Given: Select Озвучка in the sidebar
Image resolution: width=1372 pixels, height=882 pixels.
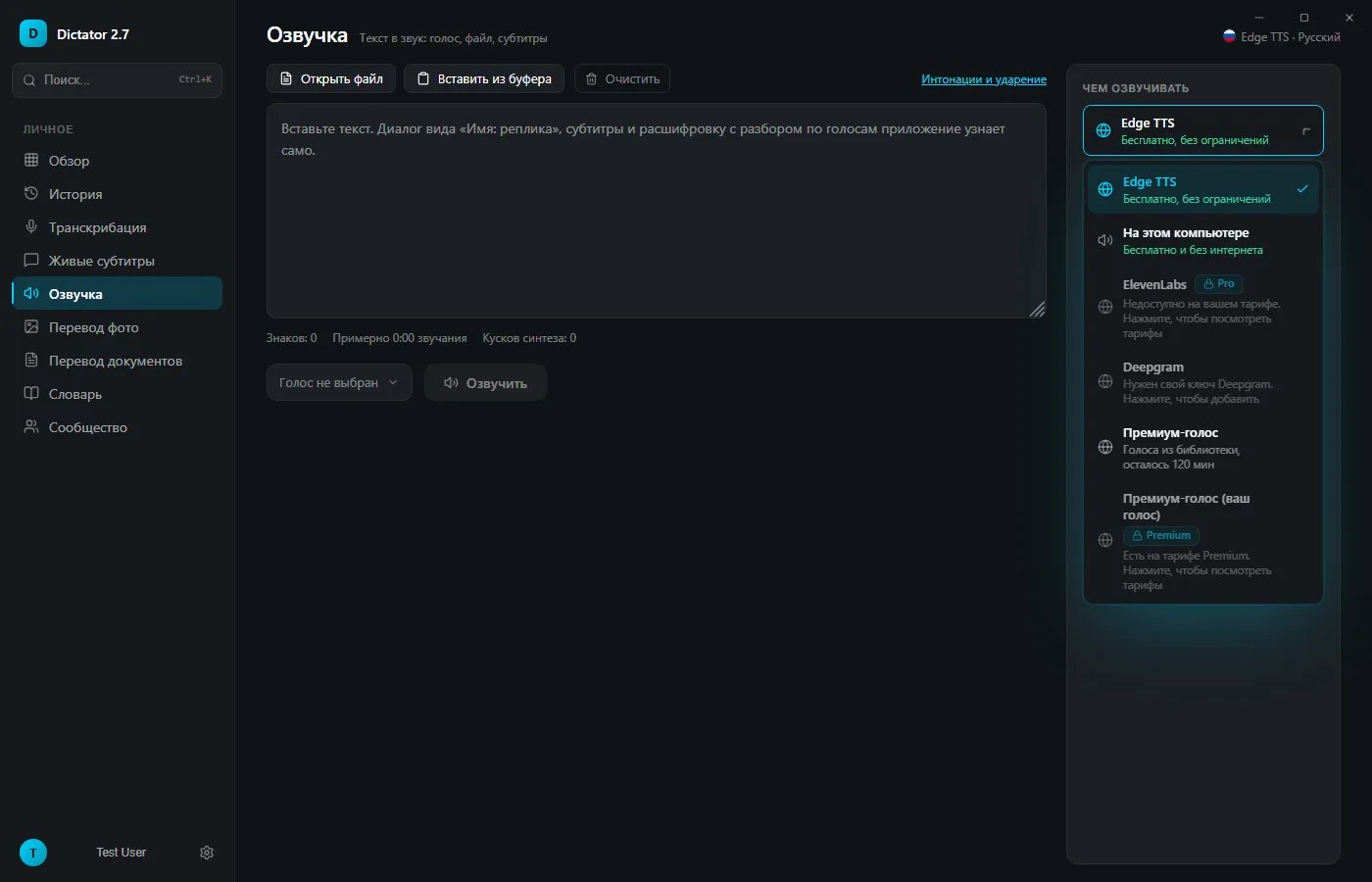Looking at the screenshot, I should point(117,293).
